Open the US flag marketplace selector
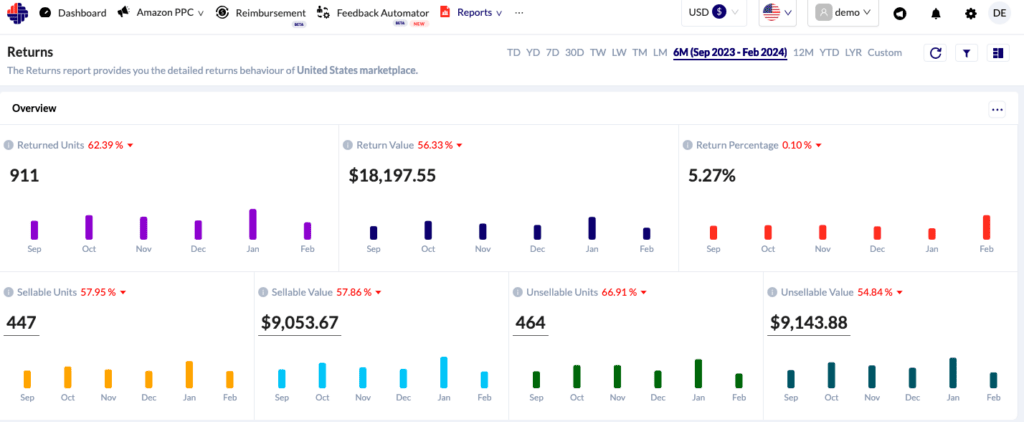Viewport: 1024px width, 422px height. 777,12
